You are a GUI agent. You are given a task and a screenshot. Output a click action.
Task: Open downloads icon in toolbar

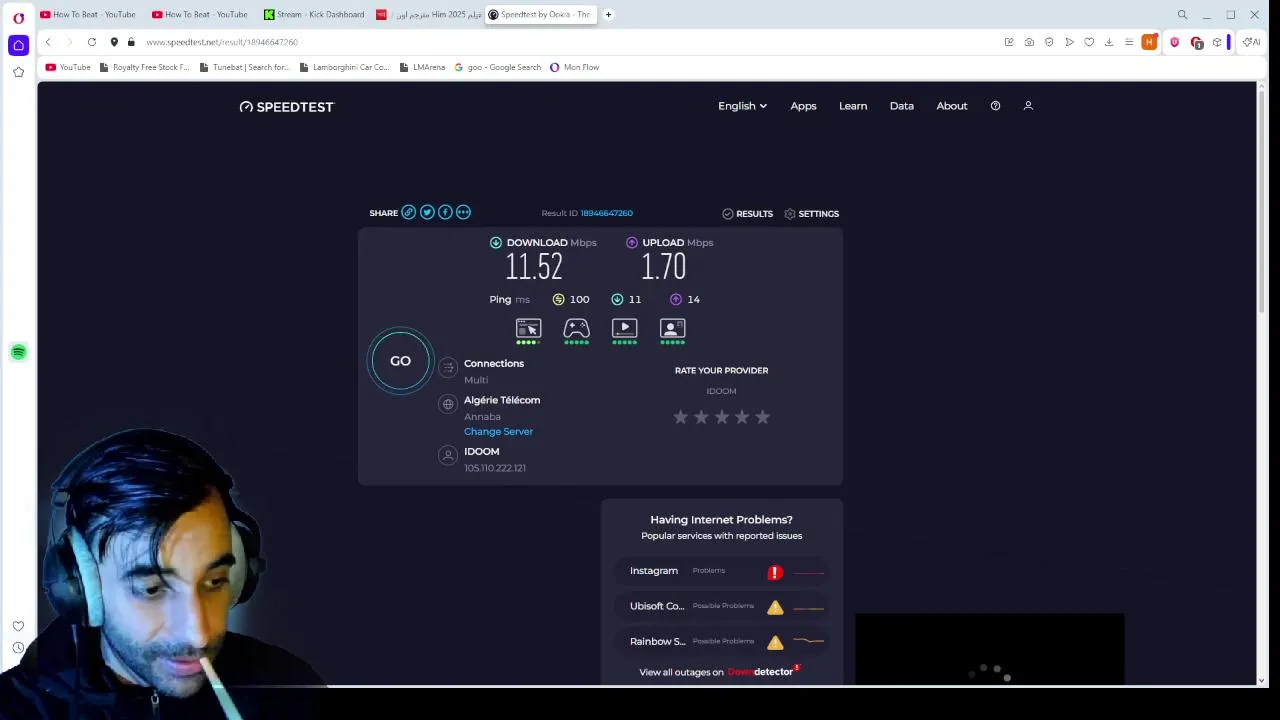tap(1109, 42)
